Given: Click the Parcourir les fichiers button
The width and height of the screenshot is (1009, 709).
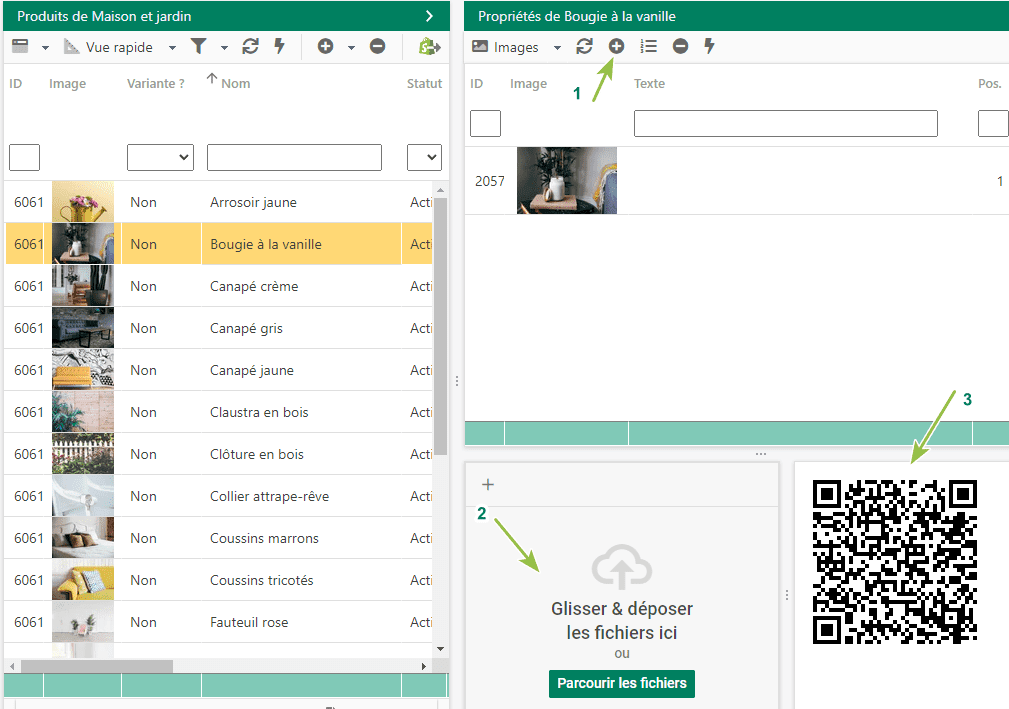Looking at the screenshot, I should pyautogui.click(x=622, y=683).
